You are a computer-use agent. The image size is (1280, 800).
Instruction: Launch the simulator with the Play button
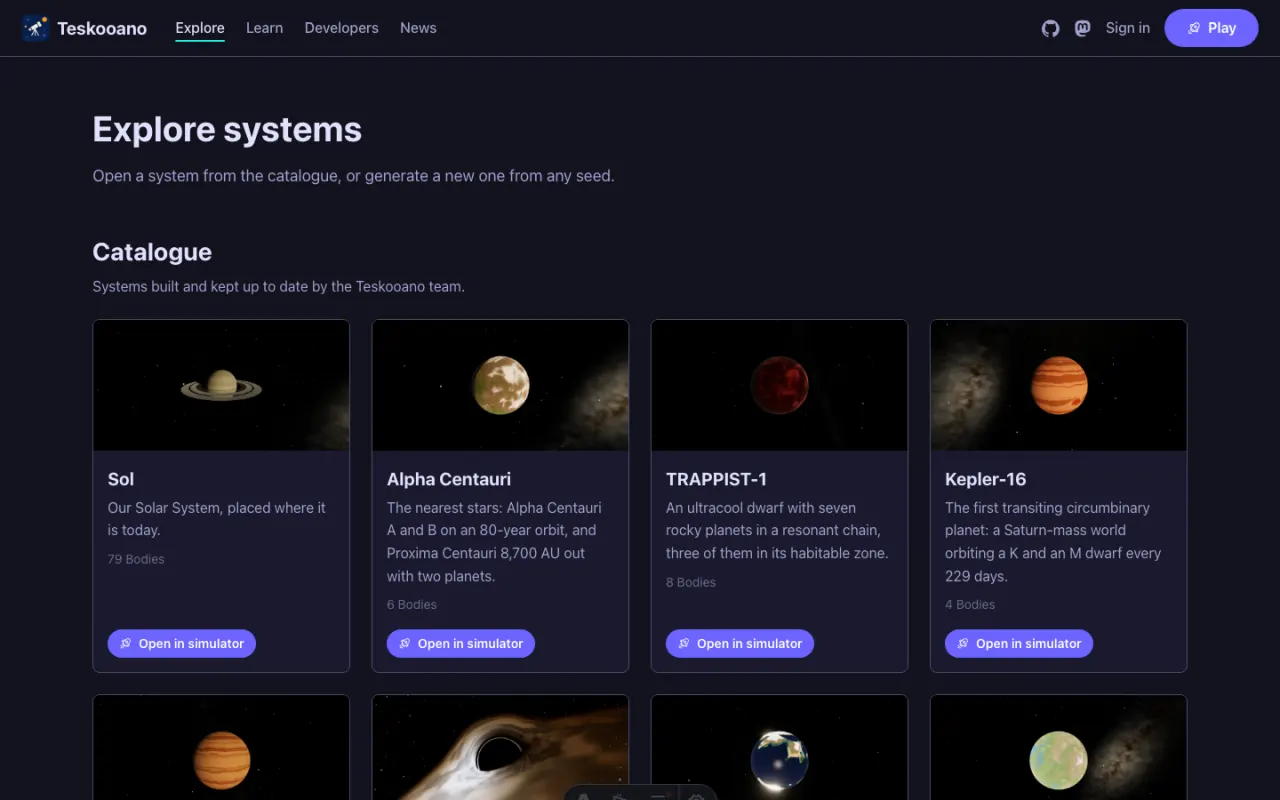[1211, 28]
